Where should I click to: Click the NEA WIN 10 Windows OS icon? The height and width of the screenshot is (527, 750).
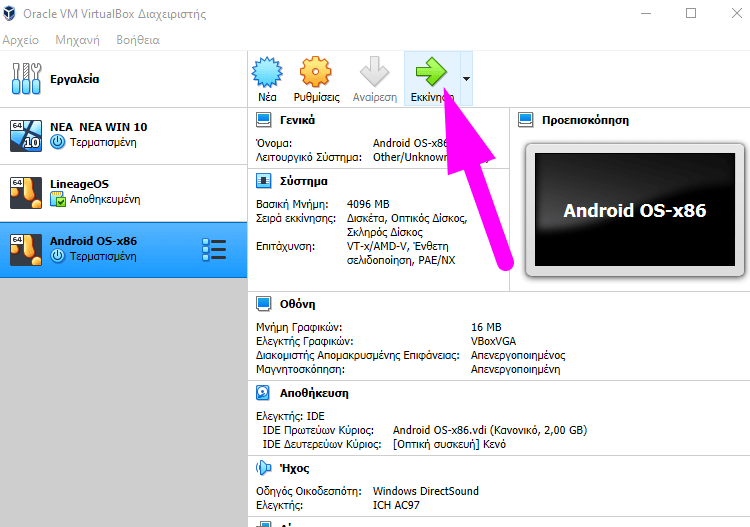pos(26,136)
